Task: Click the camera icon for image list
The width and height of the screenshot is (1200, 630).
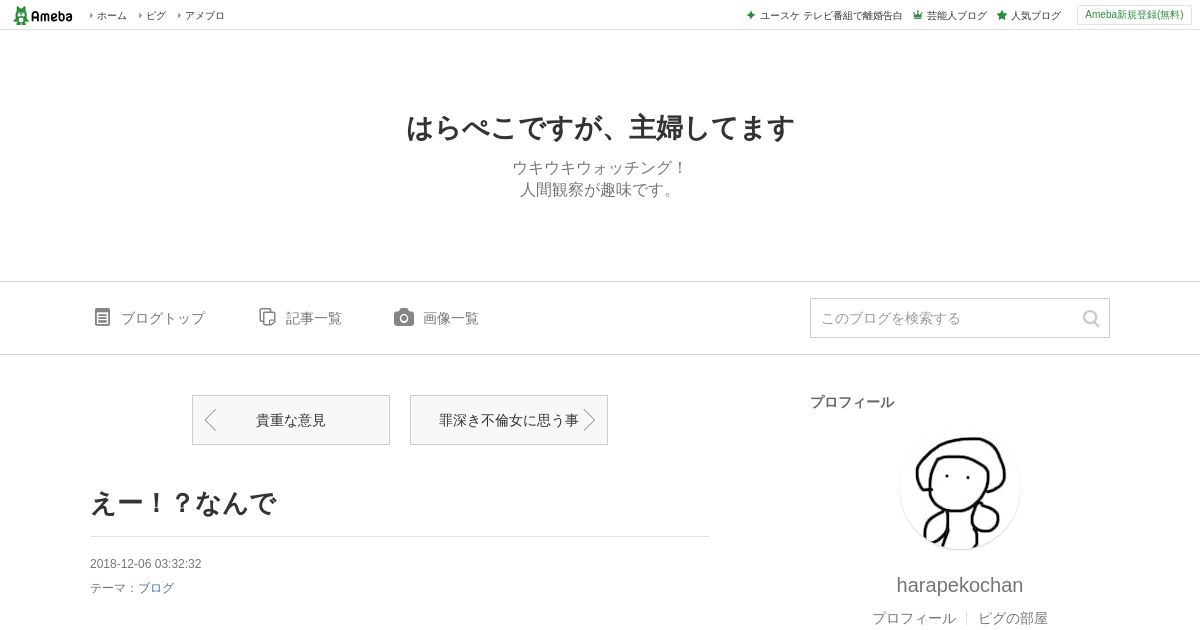Action: tap(404, 317)
